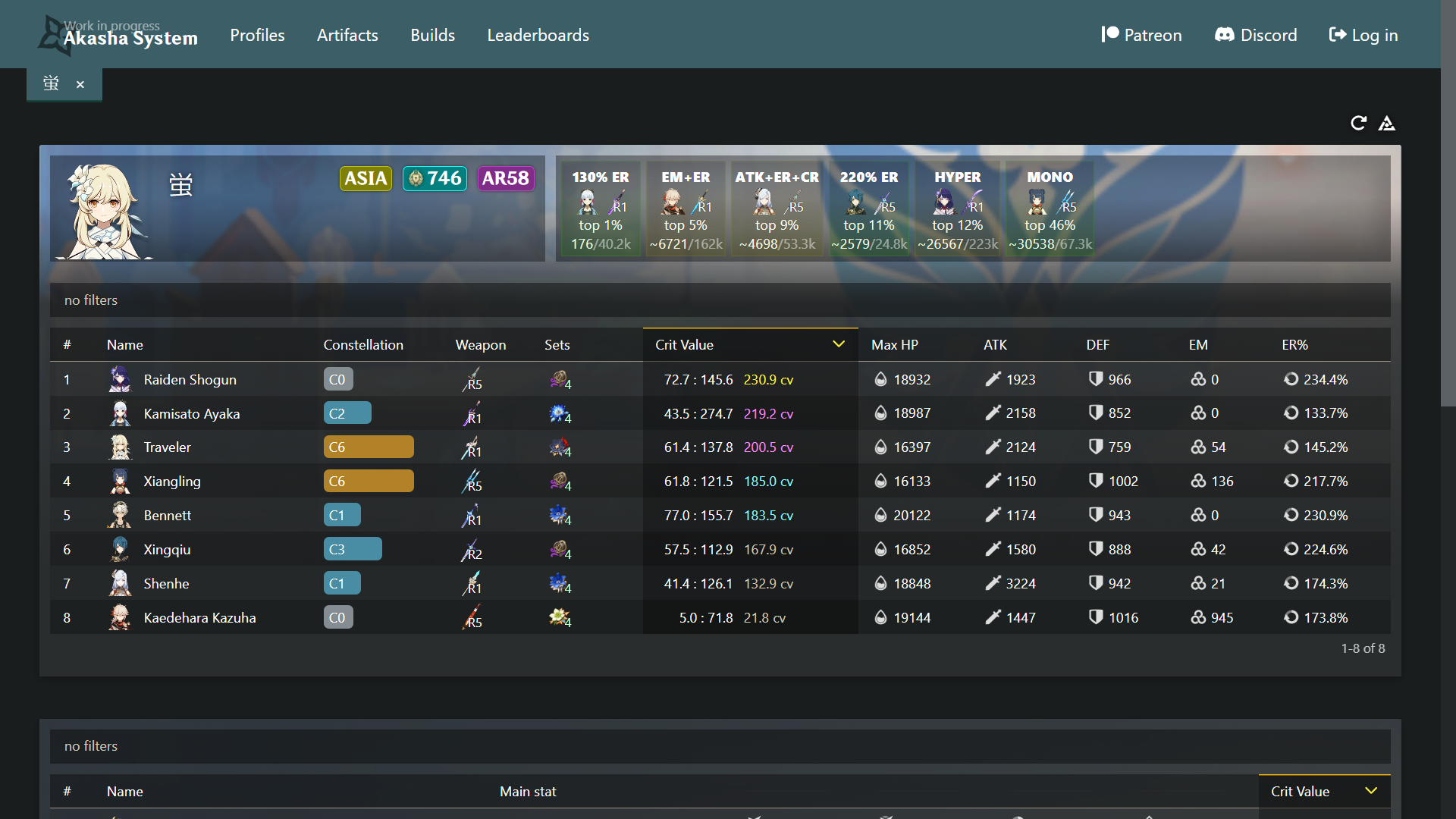Click the Enka triangle logo icon
Image resolution: width=1456 pixels, height=819 pixels.
1387,123
